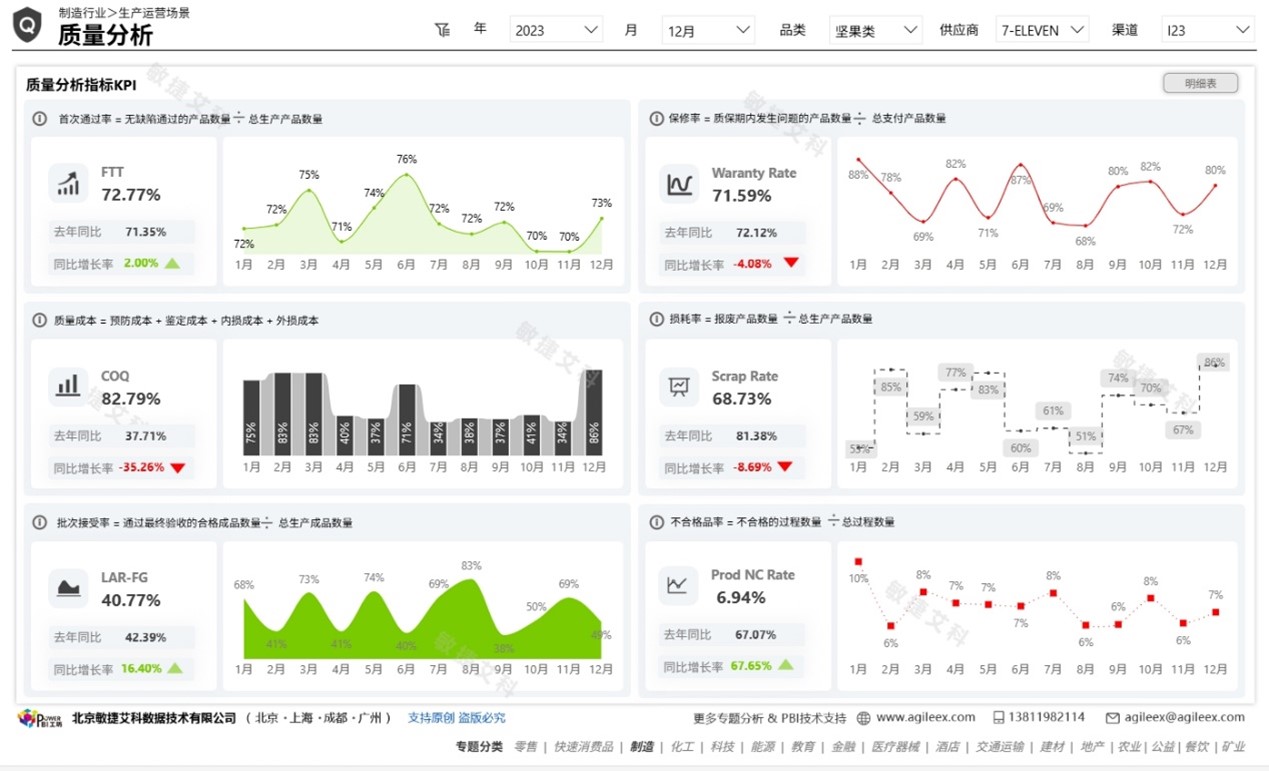Click the info icon beside 首次通过率 formula
Image resolution: width=1269 pixels, height=771 pixels.
[40, 118]
